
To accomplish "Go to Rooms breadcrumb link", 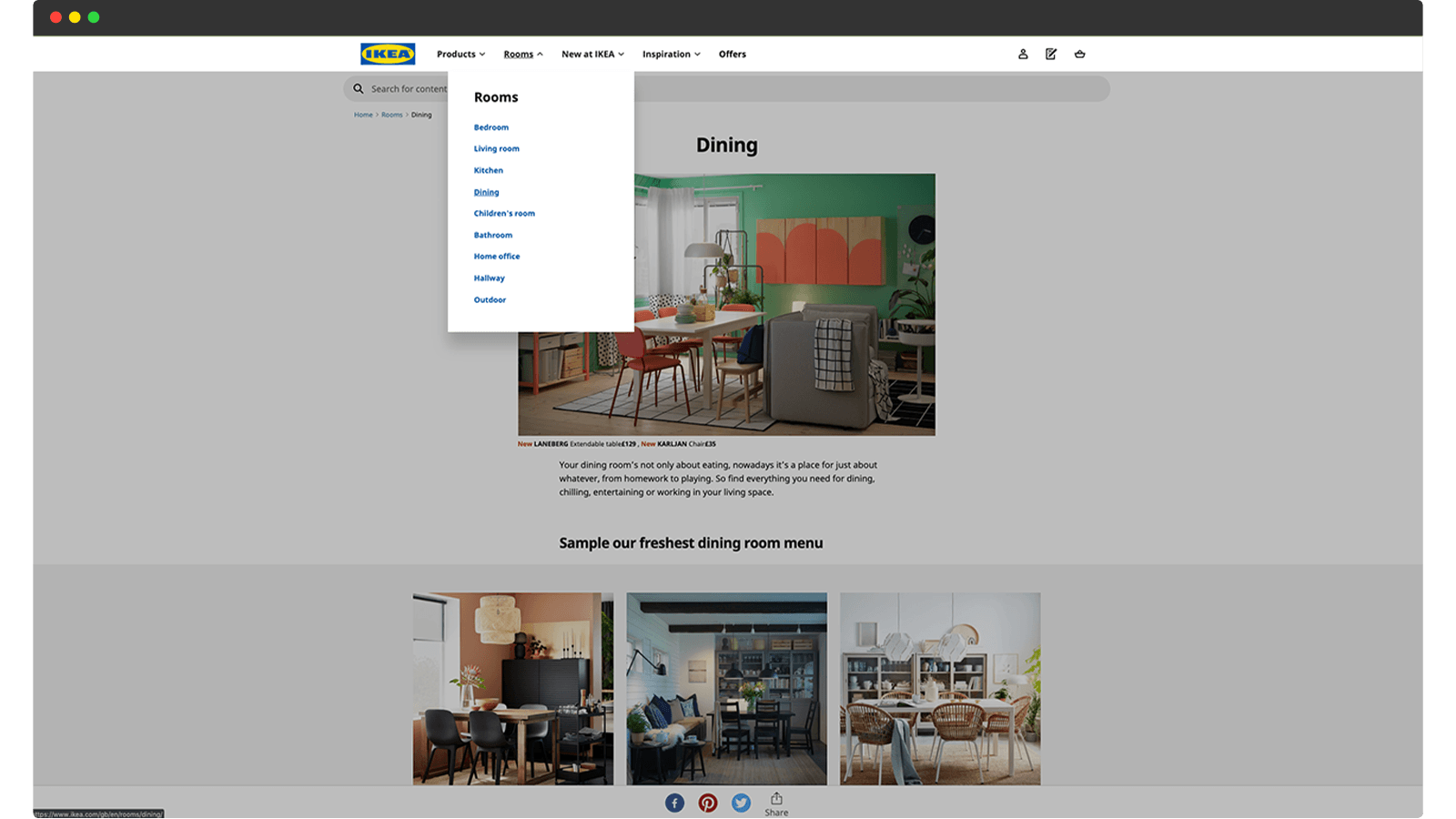I will 391,115.
